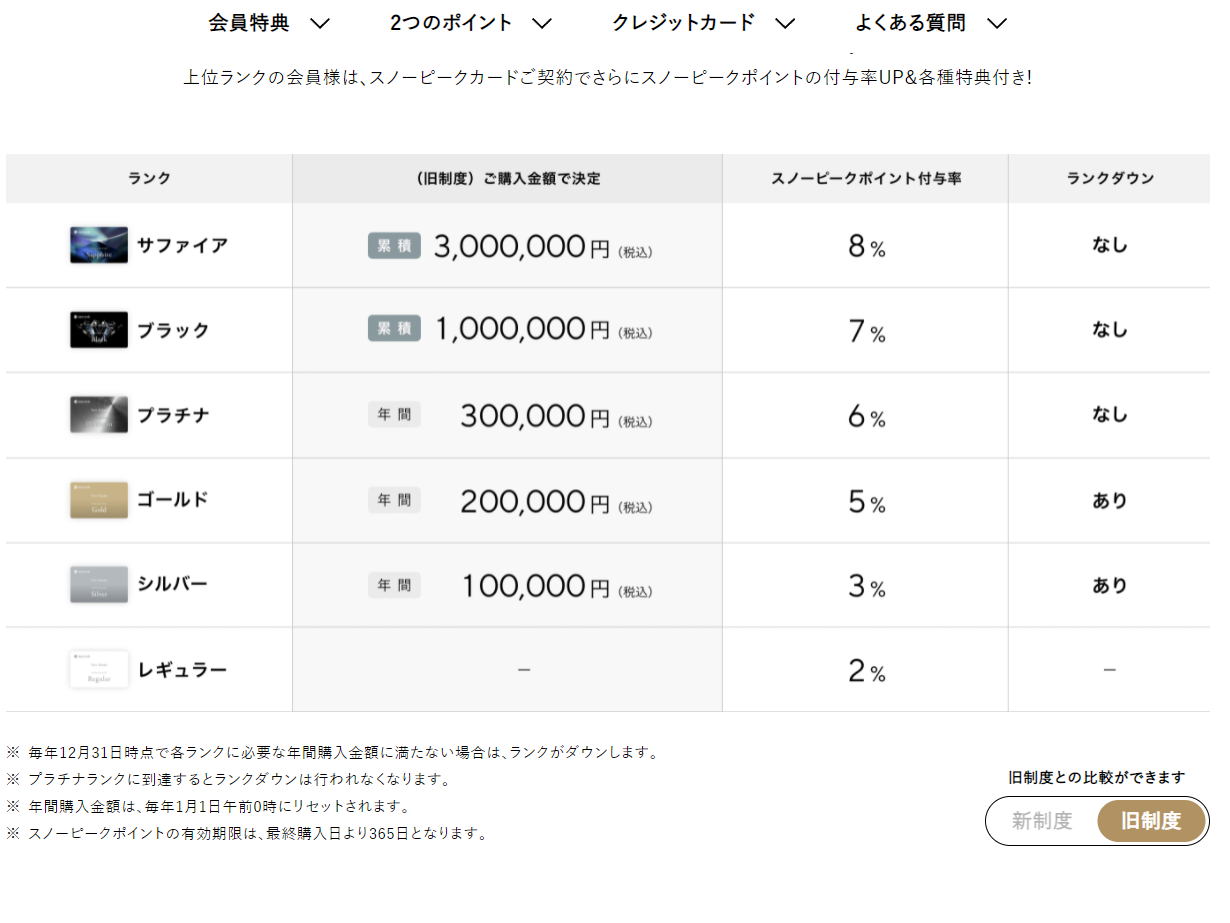Click the ブラック rank name
This screenshot has height=923, width=1230.
(173, 330)
